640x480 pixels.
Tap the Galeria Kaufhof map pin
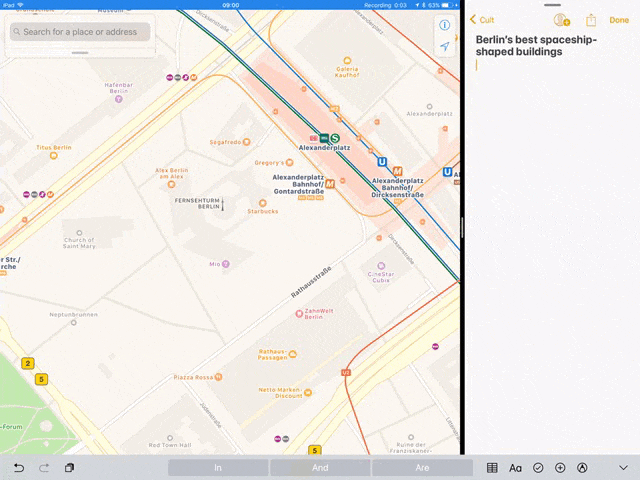click(x=347, y=61)
